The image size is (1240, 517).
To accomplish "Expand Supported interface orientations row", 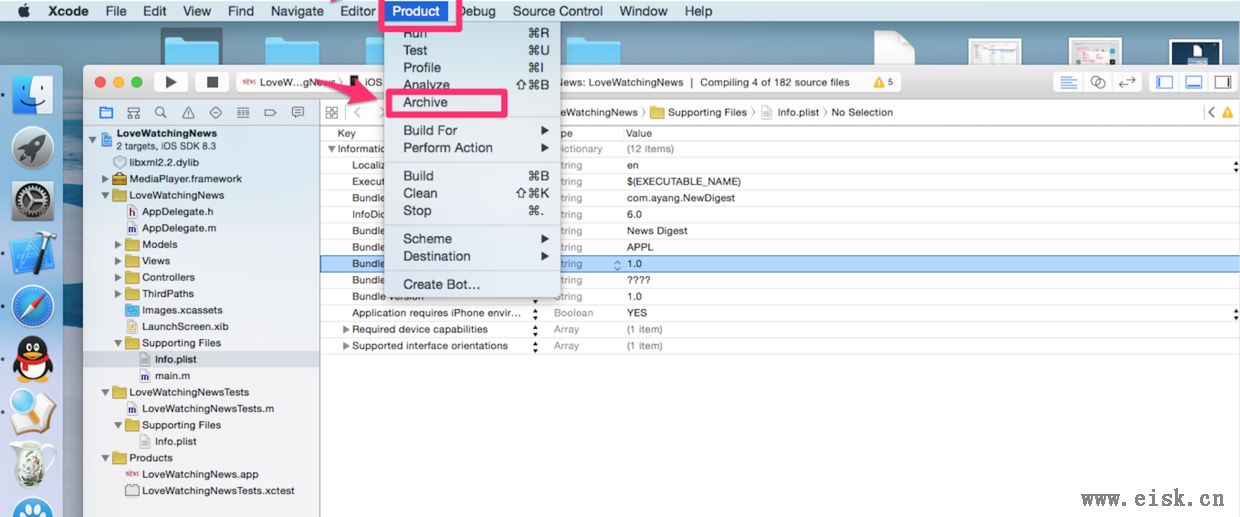I will (347, 346).
